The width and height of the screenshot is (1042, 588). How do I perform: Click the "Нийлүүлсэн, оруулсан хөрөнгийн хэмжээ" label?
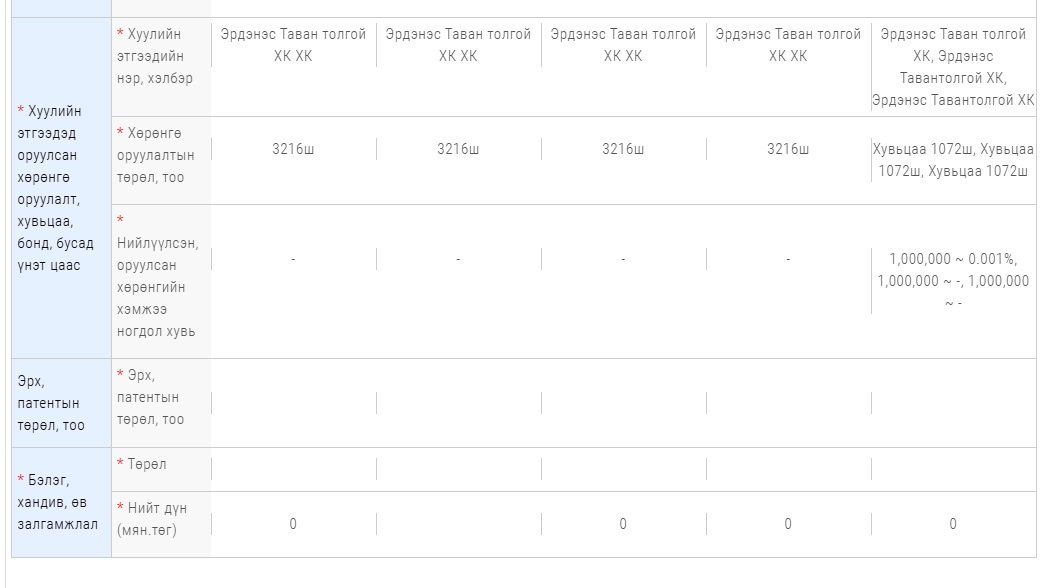(160, 276)
